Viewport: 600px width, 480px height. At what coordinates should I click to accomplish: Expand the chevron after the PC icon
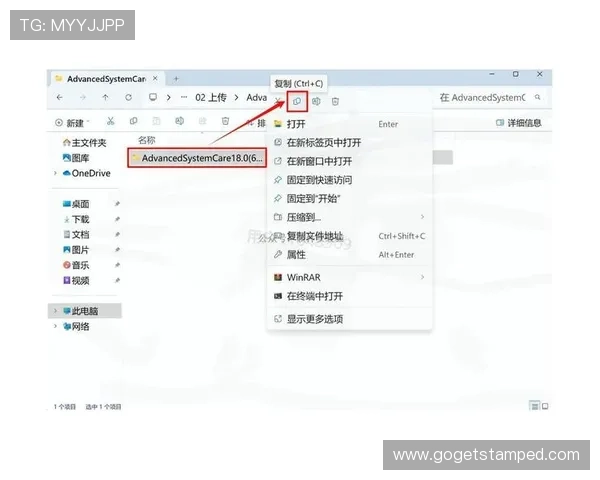[168, 98]
